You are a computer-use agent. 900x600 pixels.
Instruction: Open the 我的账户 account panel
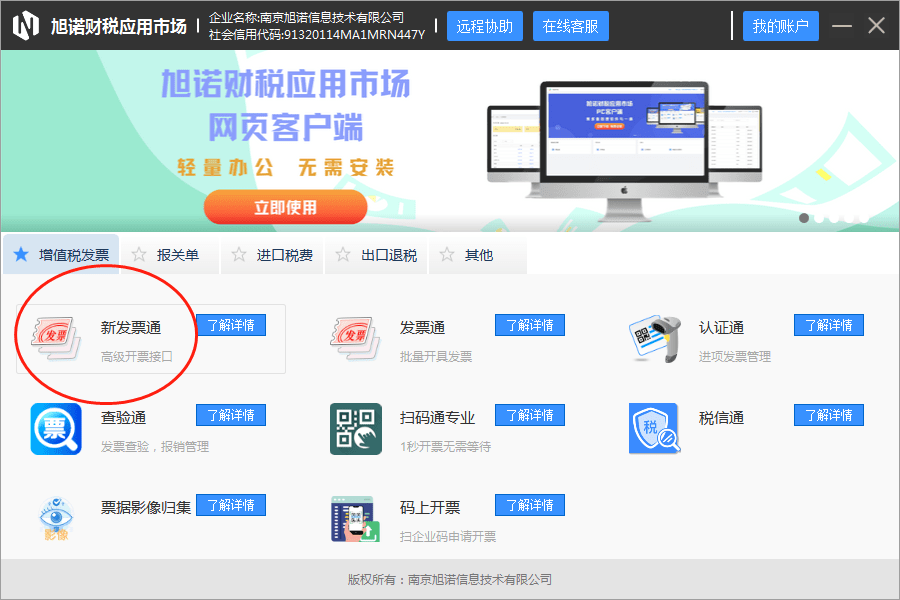click(x=780, y=25)
